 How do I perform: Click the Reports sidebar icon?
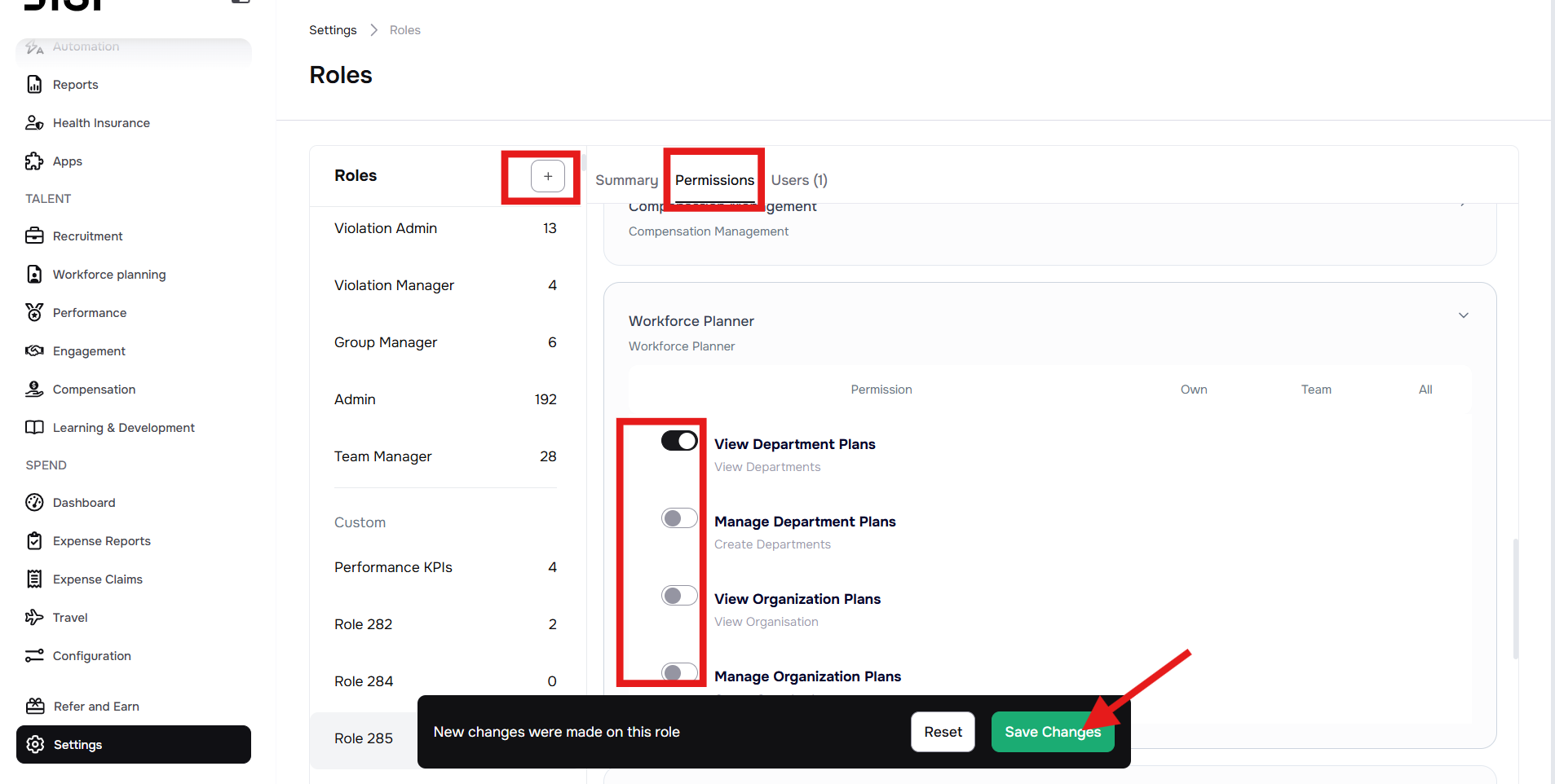tap(34, 85)
